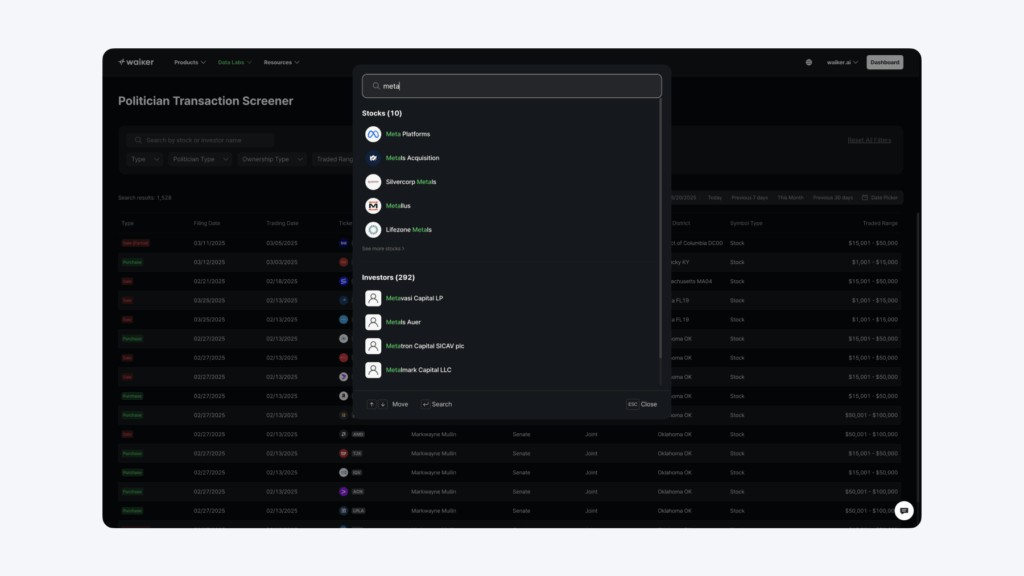This screenshot has width=1024, height=576.
Task: Click the LPLA ticker icon in the table
Action: (344, 511)
